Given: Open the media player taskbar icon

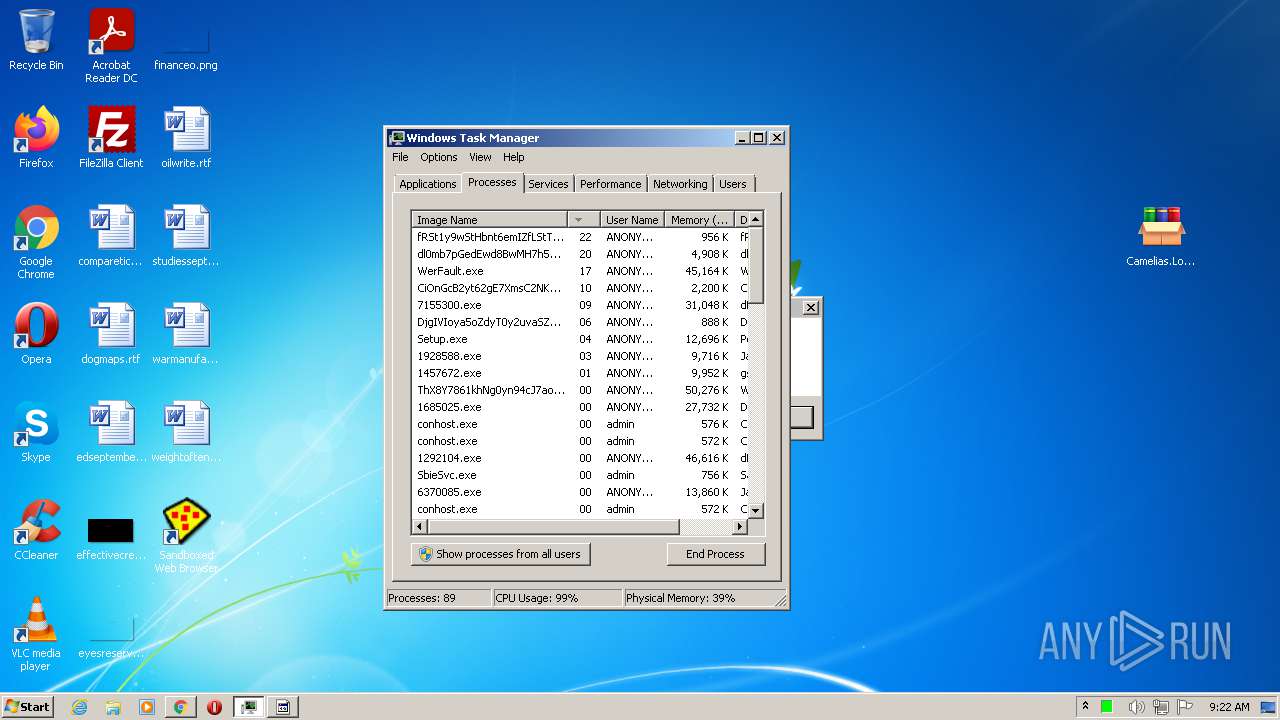Looking at the screenshot, I should coord(147,707).
